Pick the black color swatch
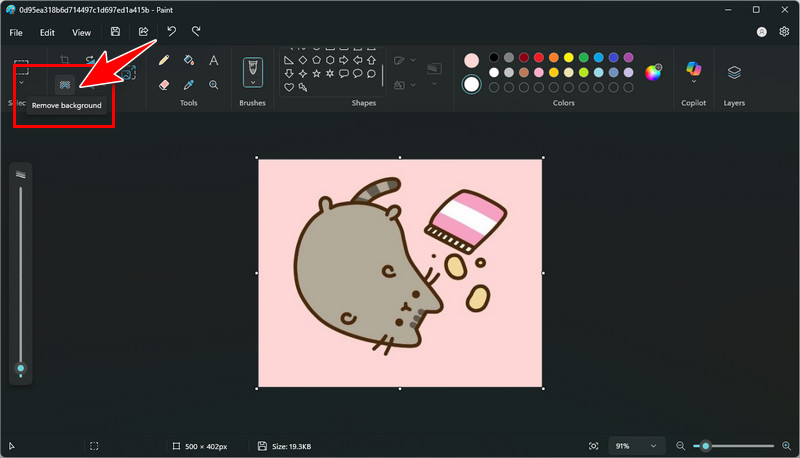The width and height of the screenshot is (800, 458). 494,57
